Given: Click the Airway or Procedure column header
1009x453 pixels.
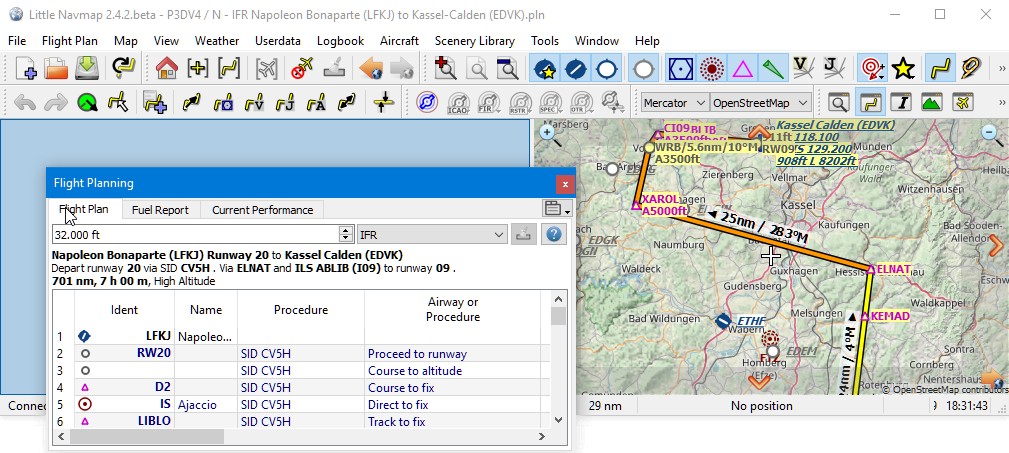Looking at the screenshot, I should pyautogui.click(x=452, y=310).
